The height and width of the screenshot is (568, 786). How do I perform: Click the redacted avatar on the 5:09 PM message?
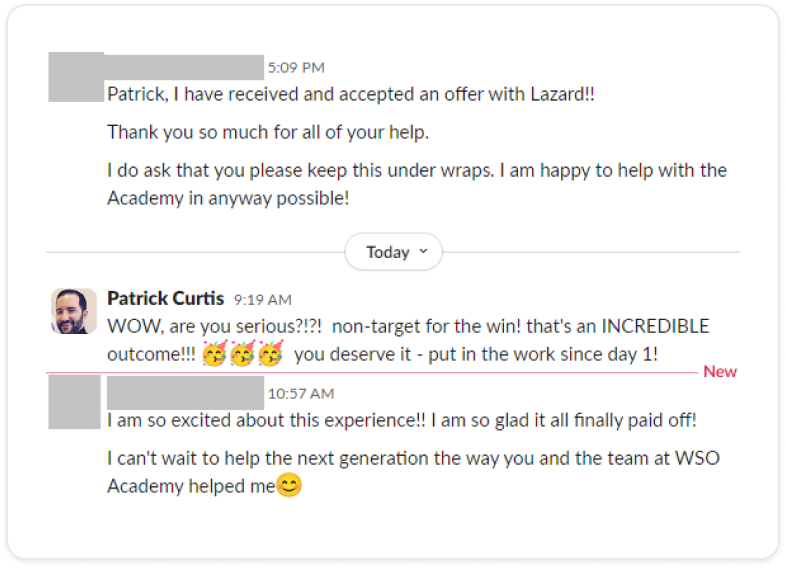coord(75,77)
